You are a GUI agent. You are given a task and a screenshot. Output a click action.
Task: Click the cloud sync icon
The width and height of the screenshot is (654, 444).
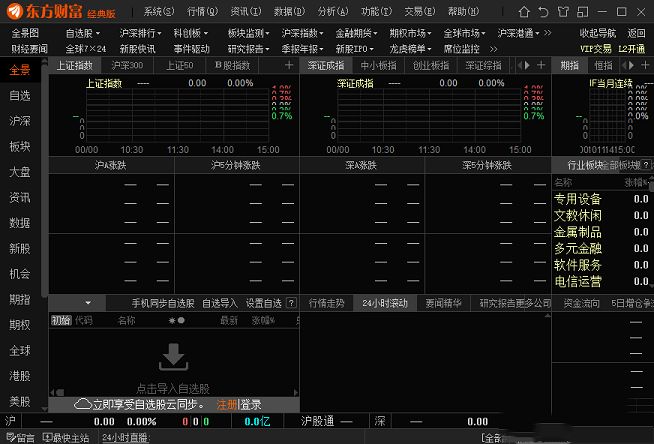83,404
